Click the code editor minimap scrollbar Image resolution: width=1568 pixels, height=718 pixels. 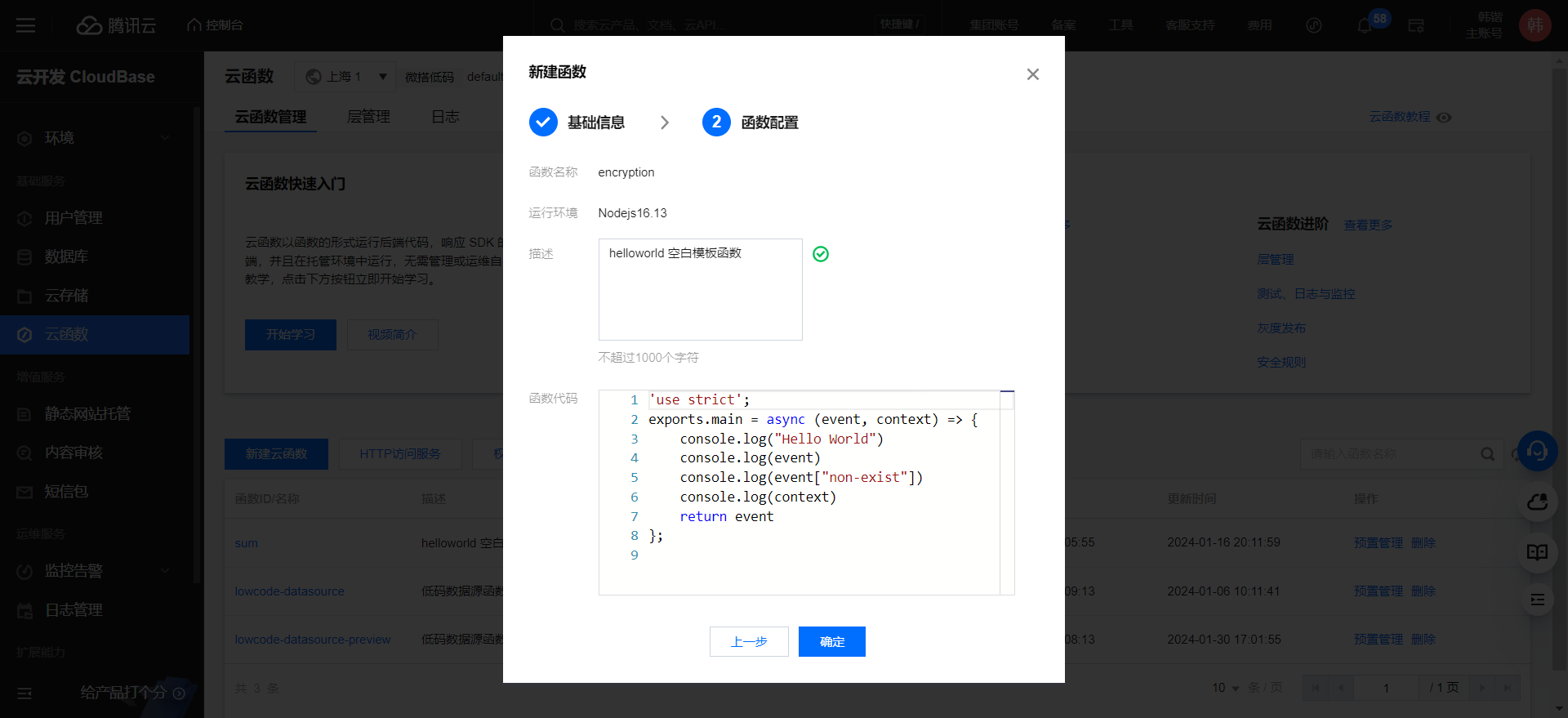pyautogui.click(x=1007, y=492)
